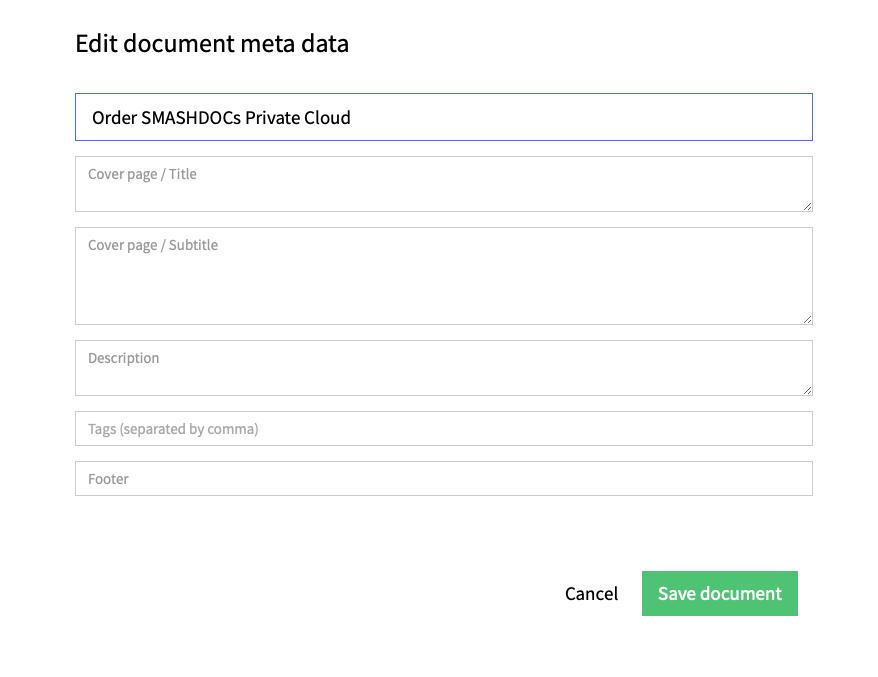
Task: Focus the document name field
Action: pyautogui.click(x=443, y=117)
